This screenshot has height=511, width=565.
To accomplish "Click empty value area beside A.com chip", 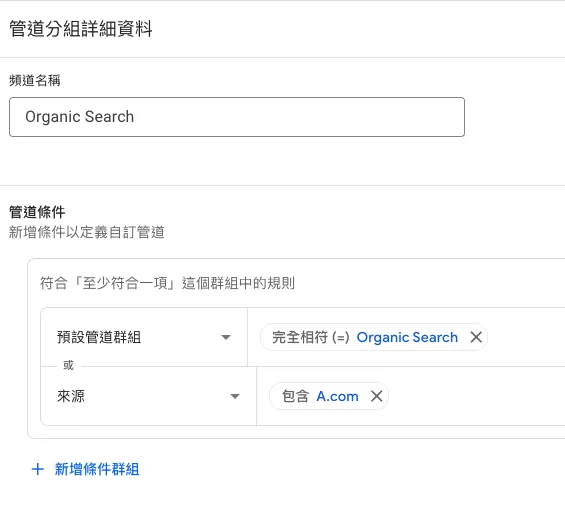I will tap(476, 396).
